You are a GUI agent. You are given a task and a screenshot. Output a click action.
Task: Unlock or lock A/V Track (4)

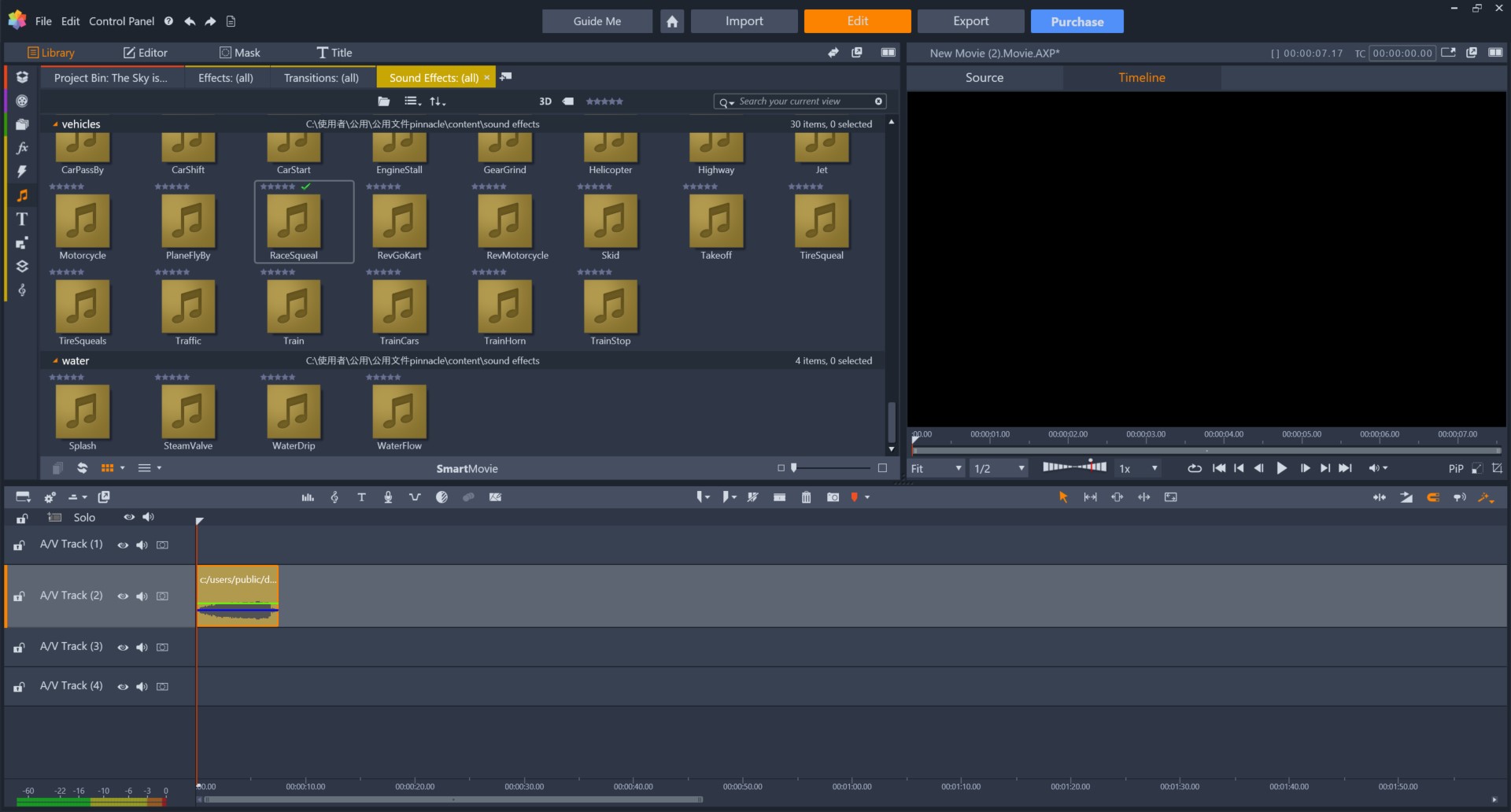click(x=19, y=687)
